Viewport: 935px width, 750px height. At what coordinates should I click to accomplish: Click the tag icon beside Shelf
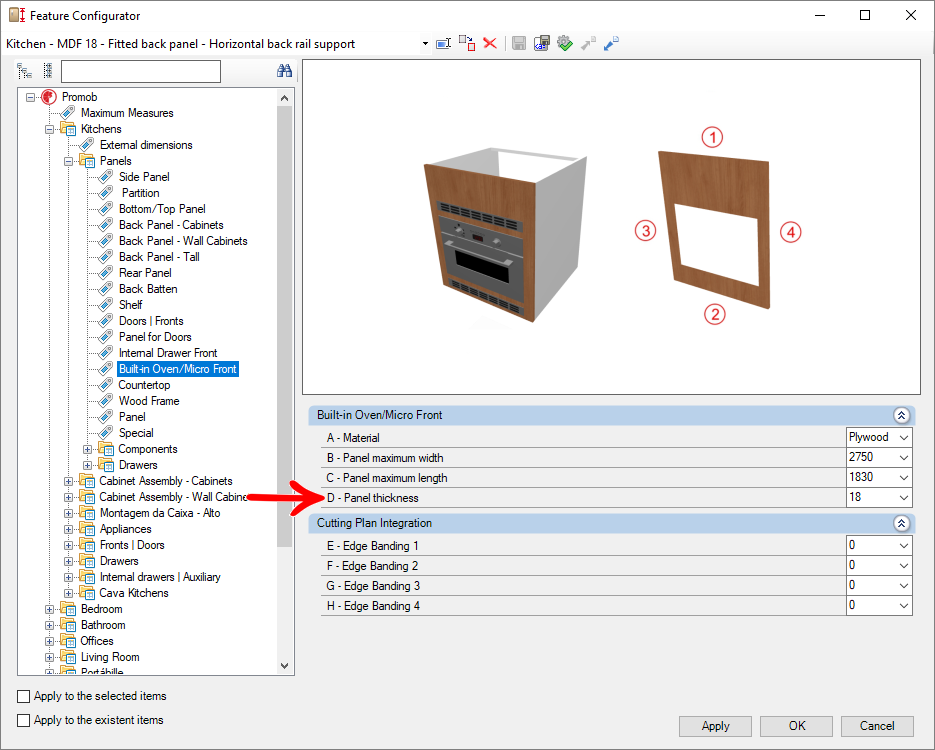coord(106,305)
